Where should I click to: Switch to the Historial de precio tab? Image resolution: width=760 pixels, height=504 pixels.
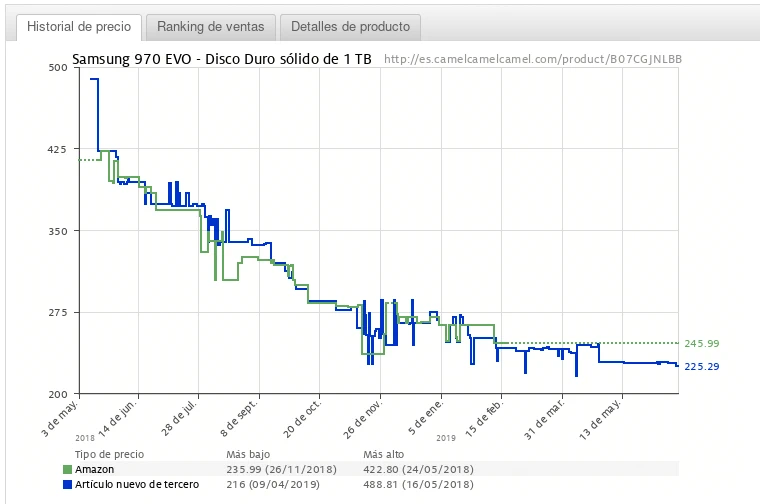(x=79, y=27)
